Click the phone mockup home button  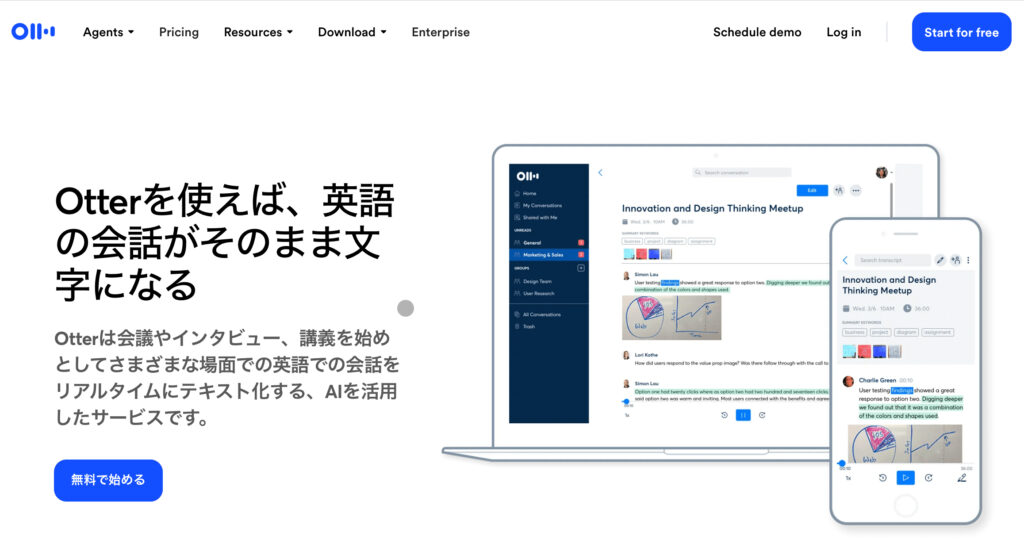905,505
